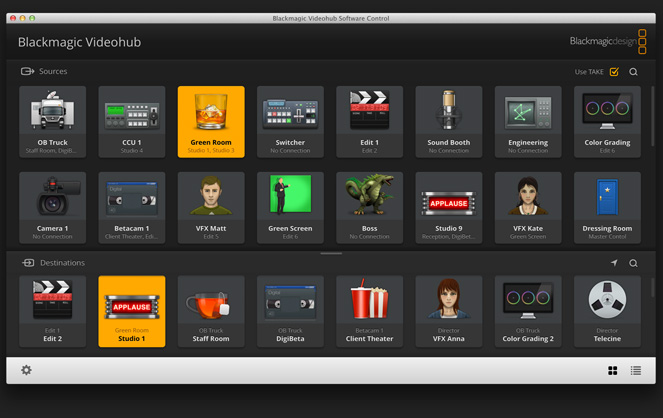Select the Color Grading source
This screenshot has width=663, height=418.
click(x=607, y=121)
